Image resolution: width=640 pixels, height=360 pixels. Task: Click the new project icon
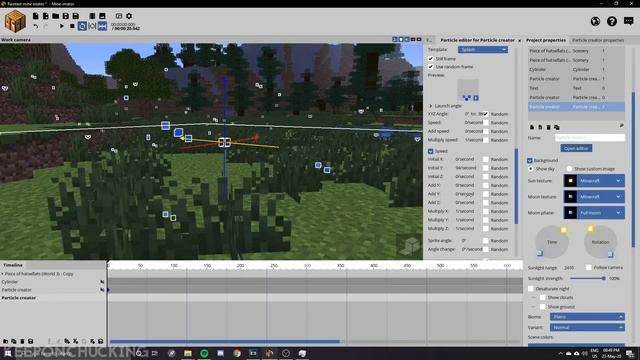[x=36, y=16]
